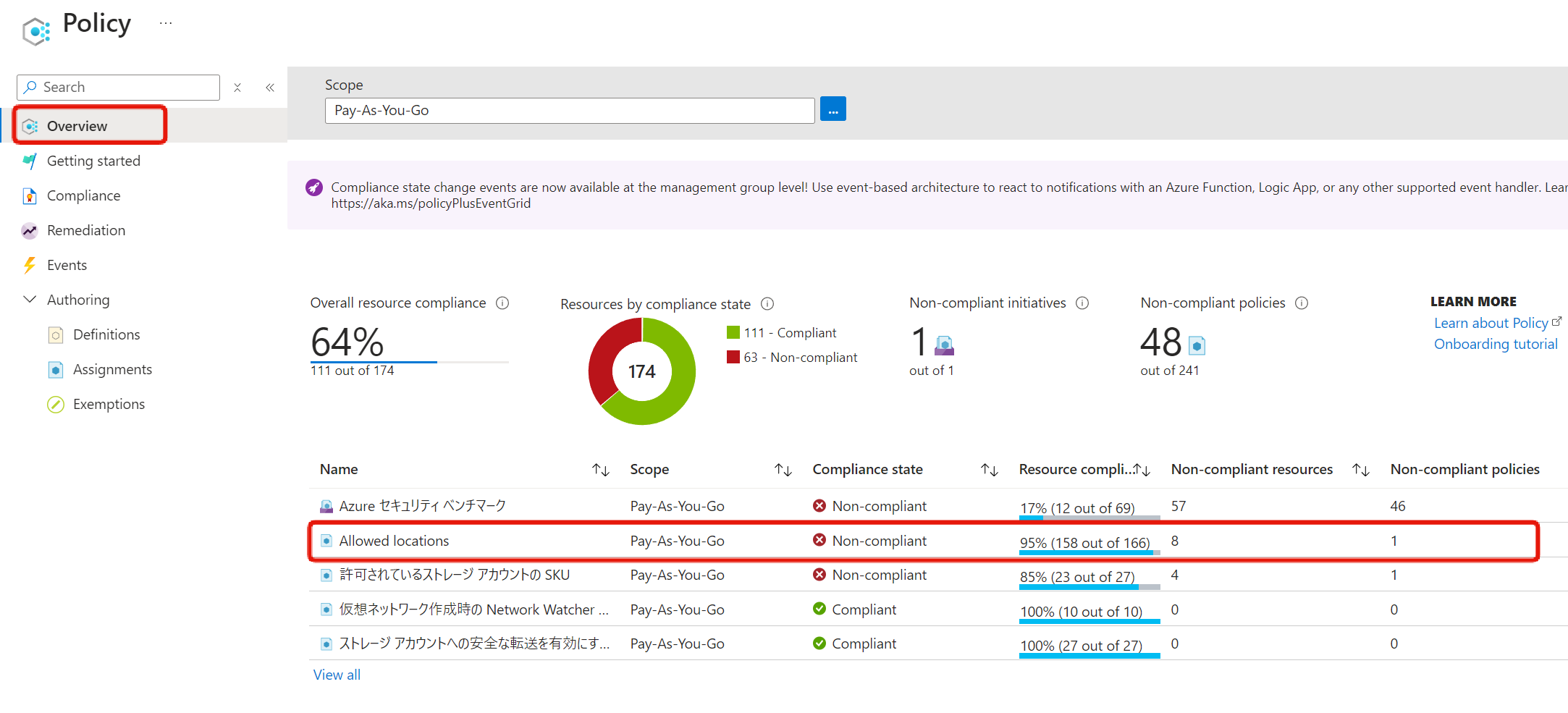Sort by Non-compliant resources arrows
Image resolution: width=1568 pixels, height=713 pixels.
[1361, 470]
